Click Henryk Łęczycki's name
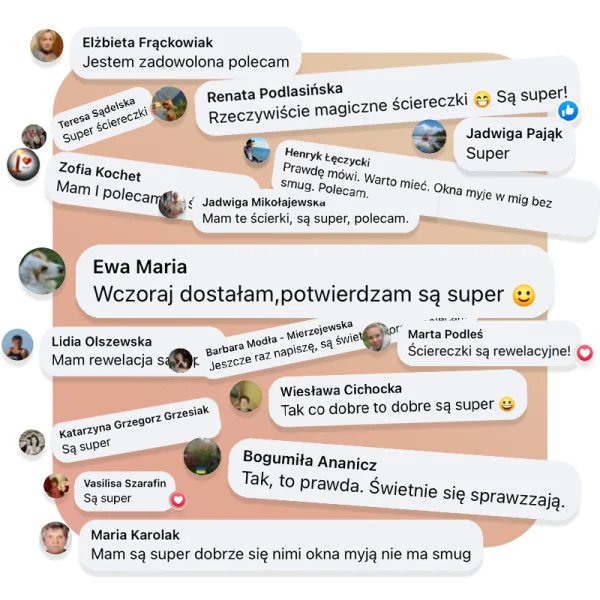This screenshot has width=600, height=600. [327, 157]
